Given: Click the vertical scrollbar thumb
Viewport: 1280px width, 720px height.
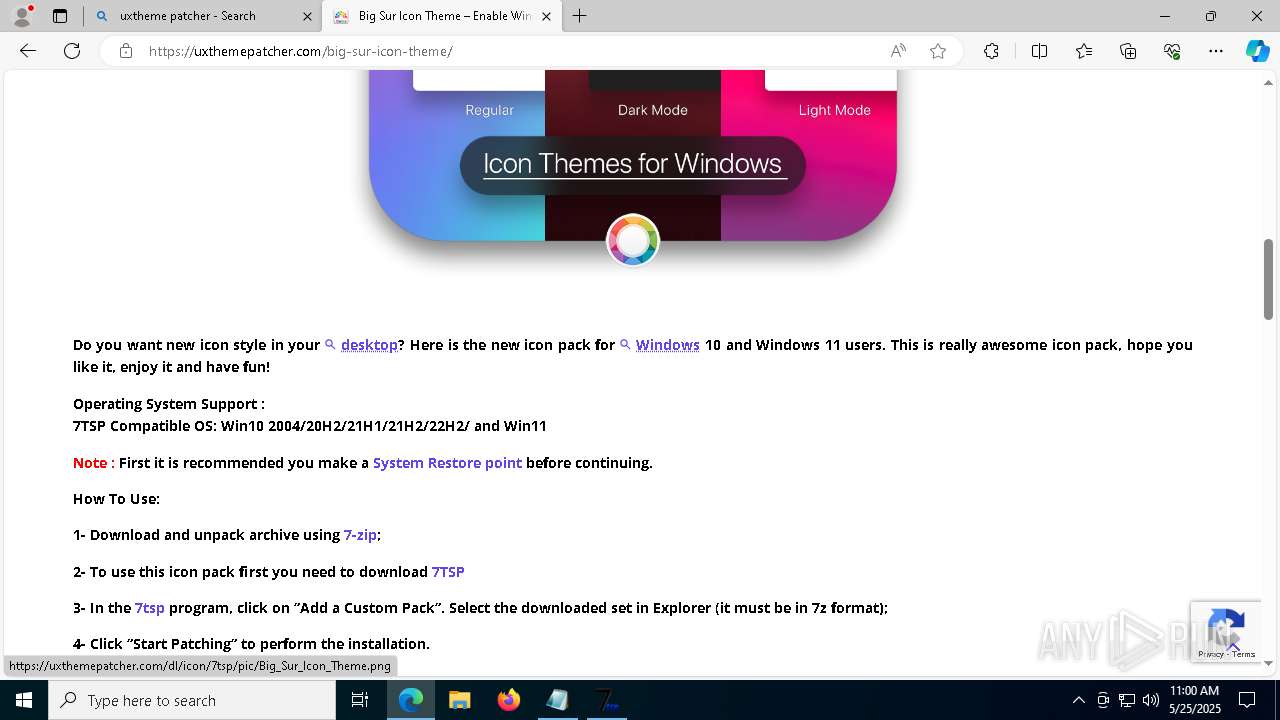Looking at the screenshot, I should [x=1268, y=279].
